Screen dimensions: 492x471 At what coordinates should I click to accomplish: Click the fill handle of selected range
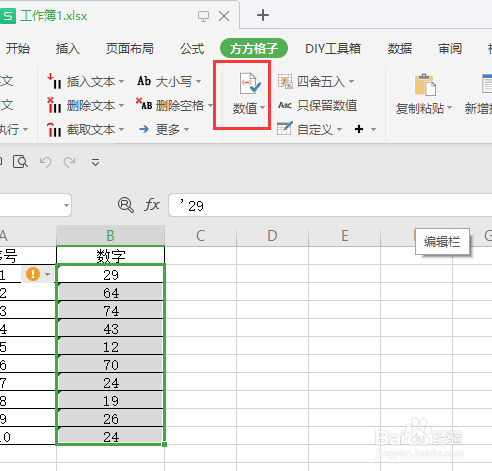(x=164, y=444)
